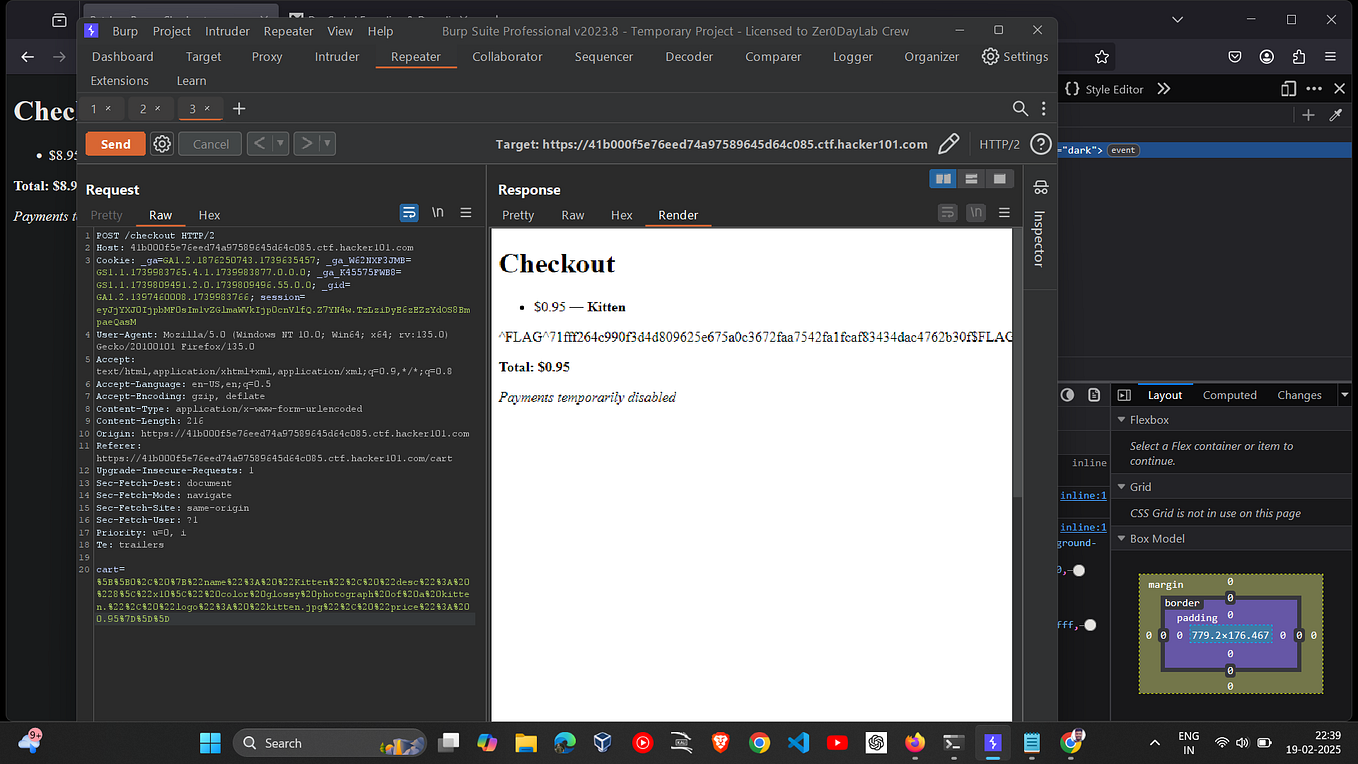This screenshot has height=764, width=1358.
Task: Open the Style Editor in Firefox DevTools
Action: (1106, 89)
